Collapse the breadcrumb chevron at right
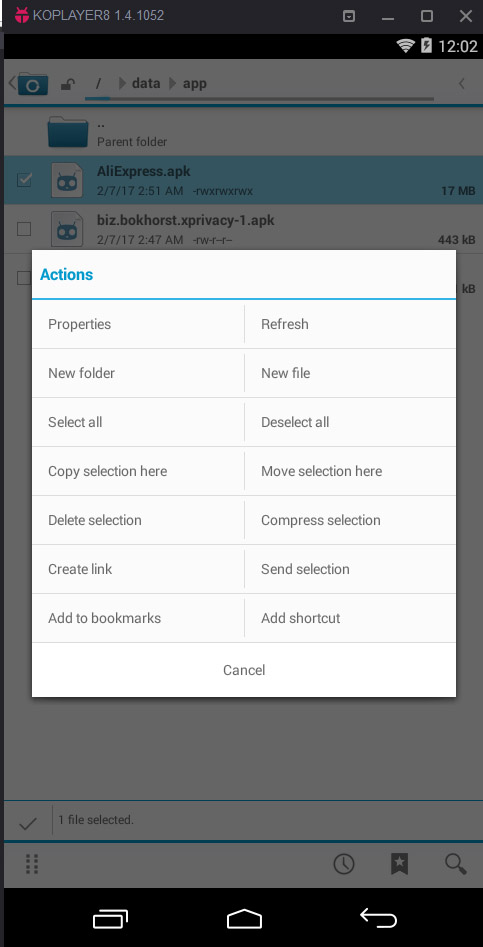The image size is (483, 947). tap(461, 84)
